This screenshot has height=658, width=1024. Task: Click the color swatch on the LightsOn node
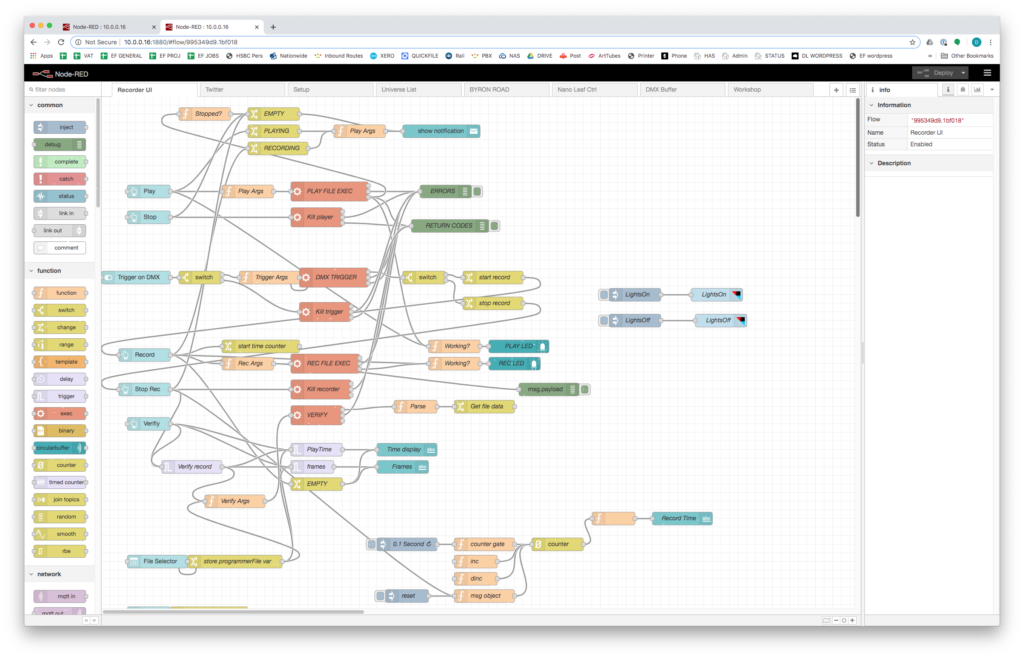(737, 294)
